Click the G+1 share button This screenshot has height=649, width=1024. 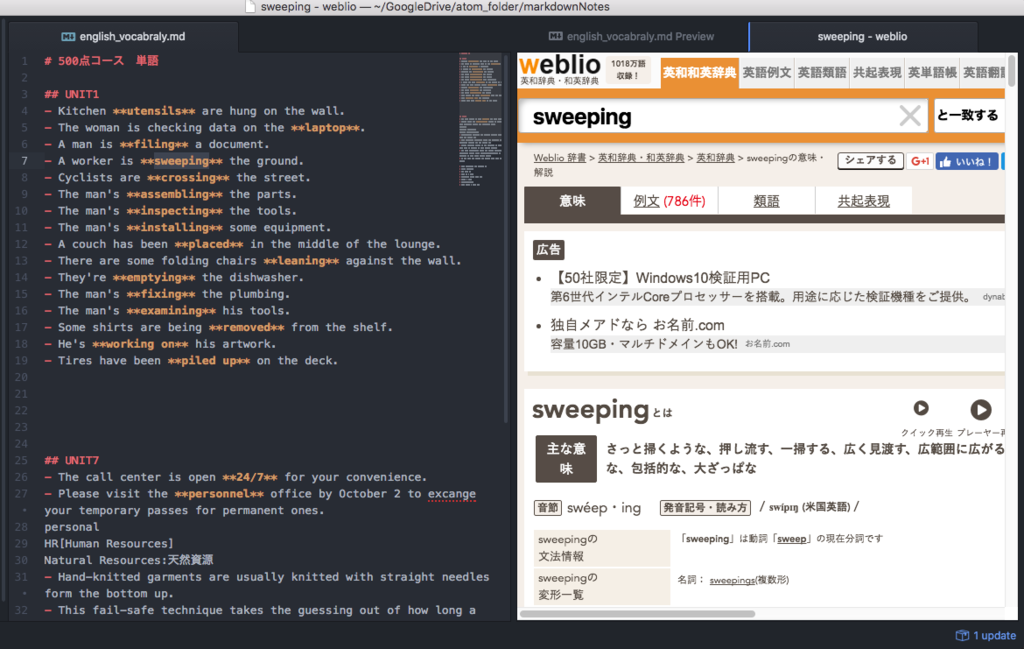tap(920, 161)
